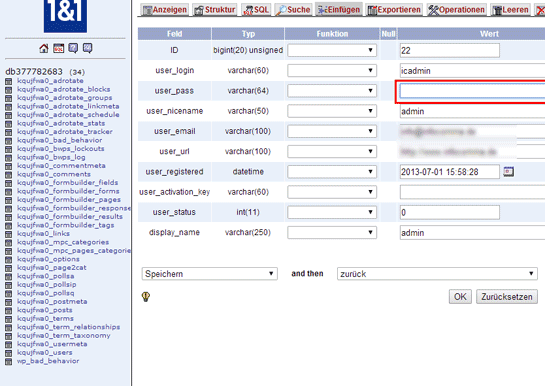Open the kqujfwa0_users table link
This screenshot has height=386, width=545.
click(45, 353)
